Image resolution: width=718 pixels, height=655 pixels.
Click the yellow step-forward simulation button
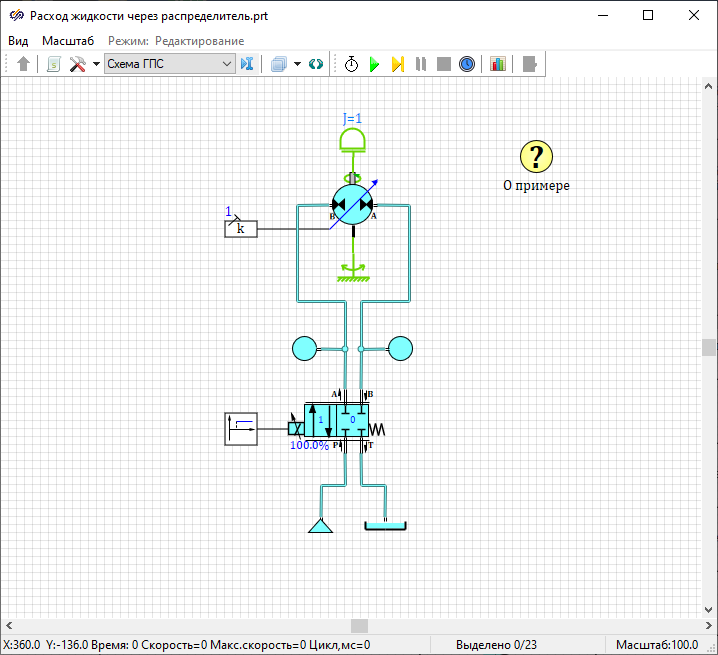click(x=397, y=64)
